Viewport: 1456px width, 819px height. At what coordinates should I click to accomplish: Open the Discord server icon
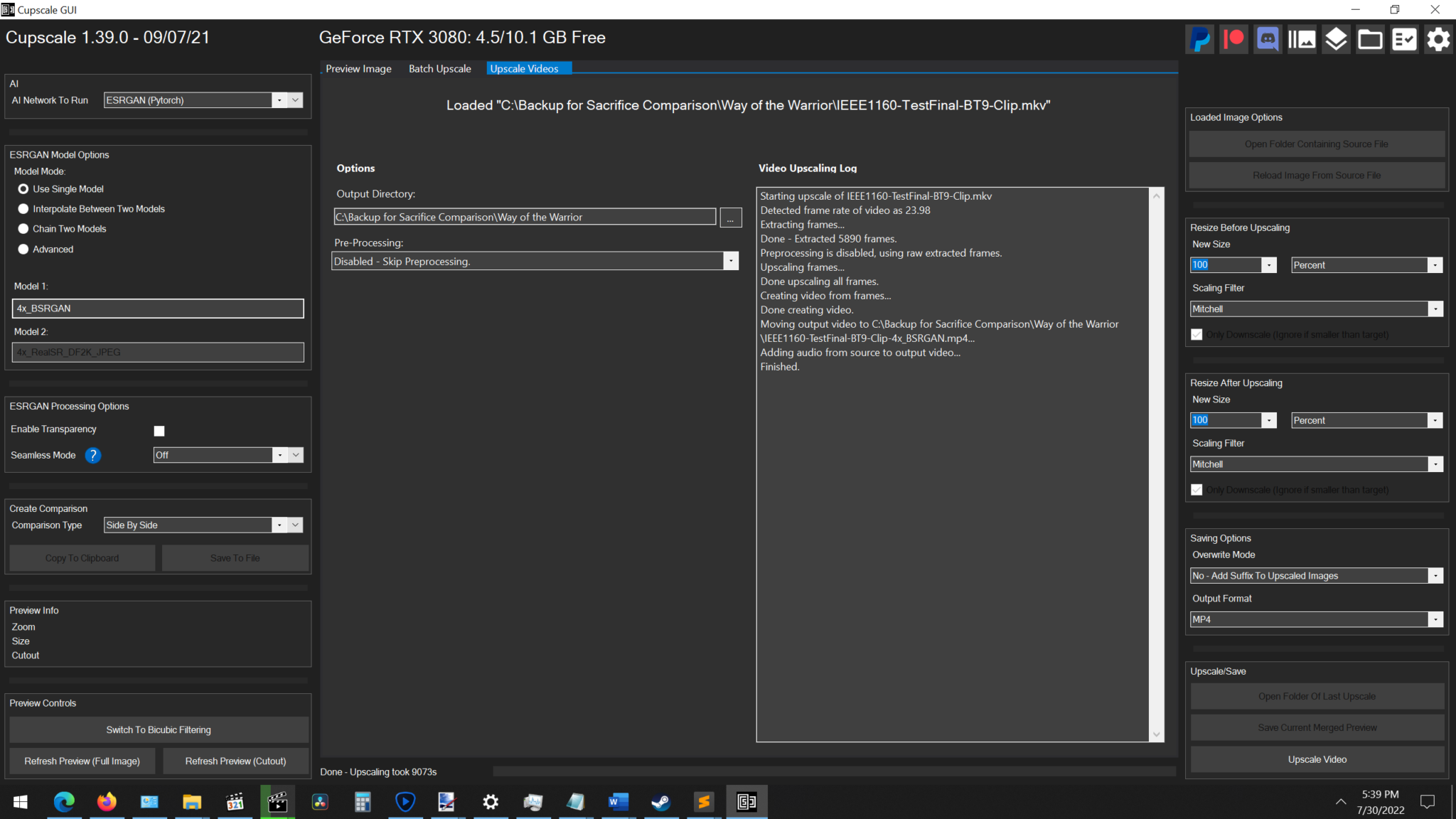(1268, 39)
